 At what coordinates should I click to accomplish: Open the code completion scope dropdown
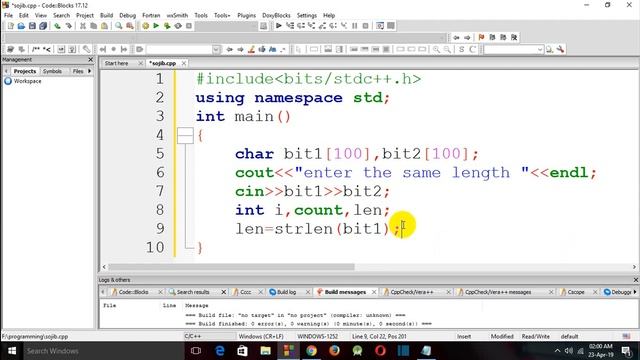(x=216, y=49)
